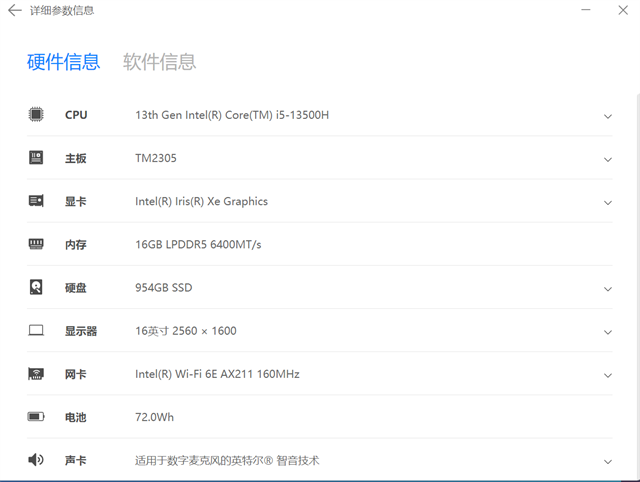This screenshot has height=482, width=640.
Task: Click the network card (网卡) icon
Action: pos(36,373)
